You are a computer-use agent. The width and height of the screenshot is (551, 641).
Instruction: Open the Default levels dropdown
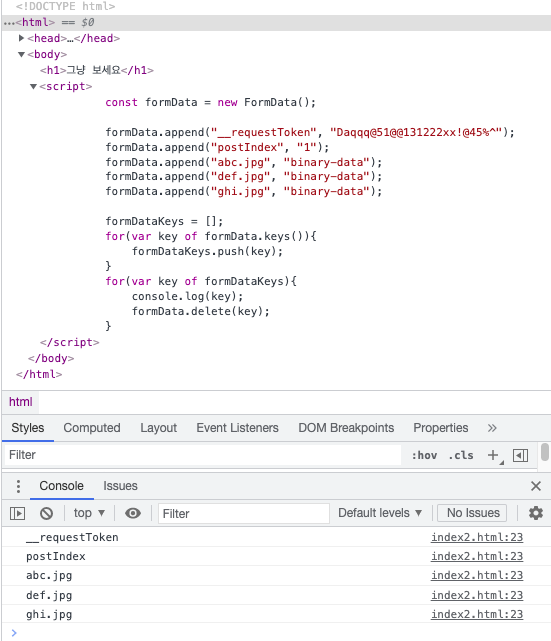click(x=380, y=513)
